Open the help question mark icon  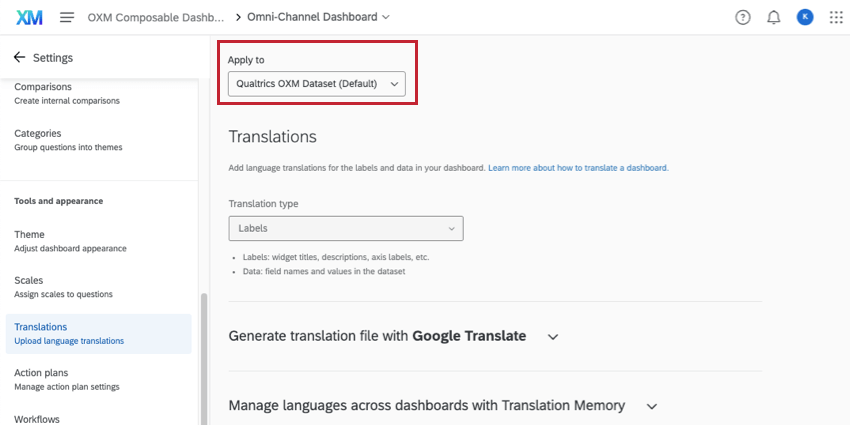pos(742,17)
